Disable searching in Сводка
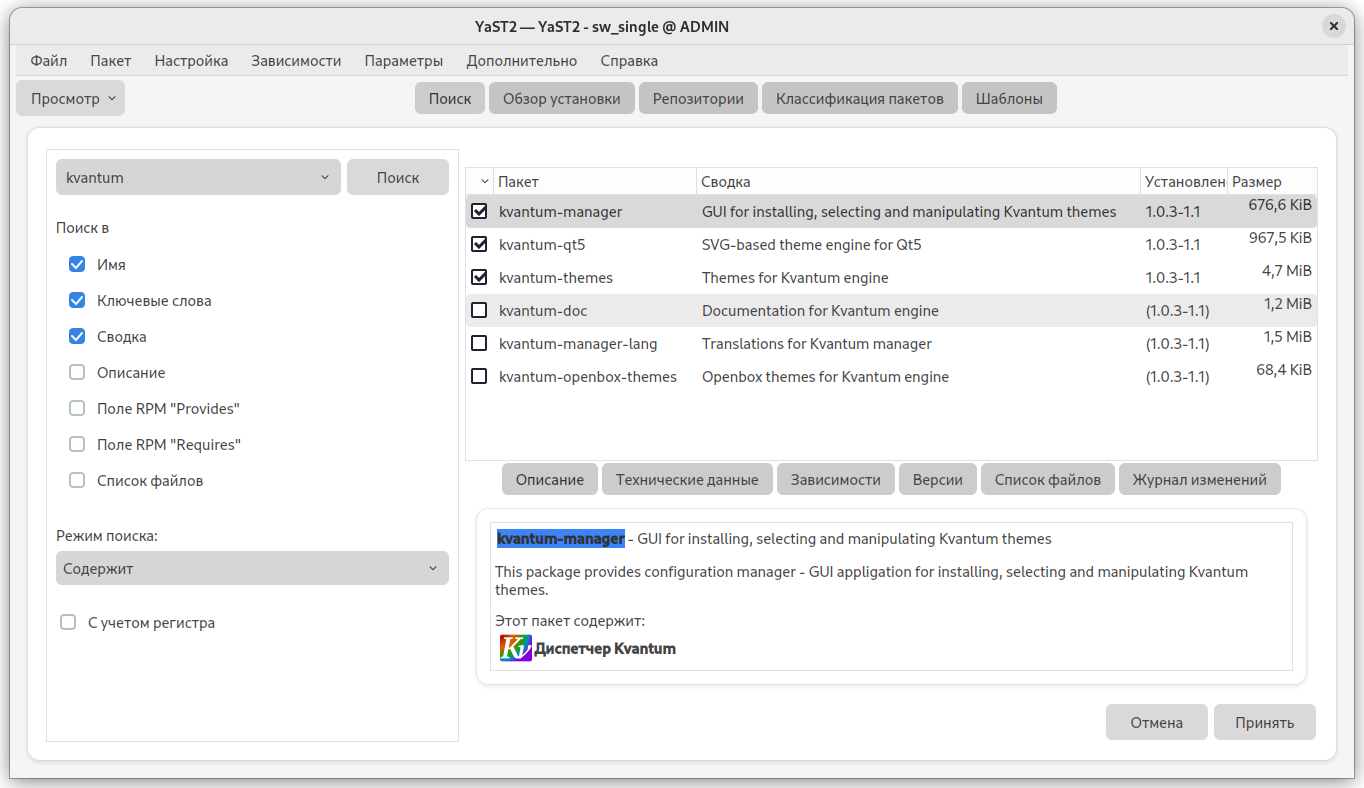Screen dimensions: 1364x788 (x=77, y=337)
